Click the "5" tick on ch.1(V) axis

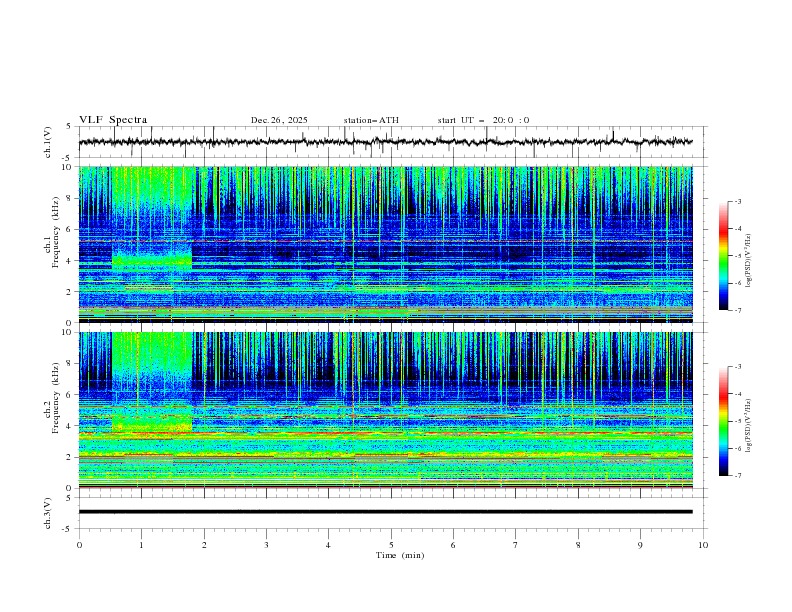70,126
